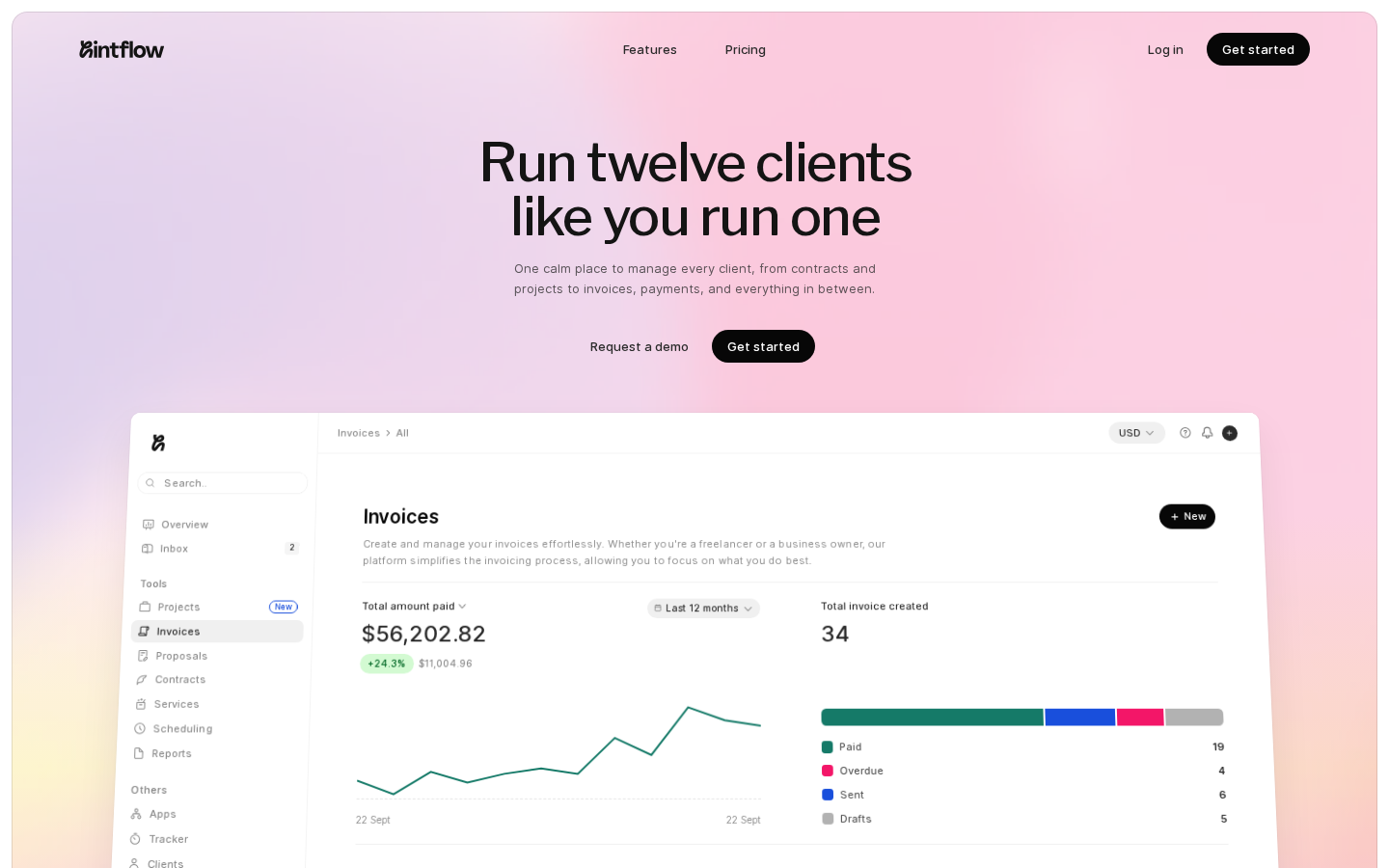Screen dimensions: 1389x868
Task: Click the Overdue legend swatch
Action: pos(828,771)
